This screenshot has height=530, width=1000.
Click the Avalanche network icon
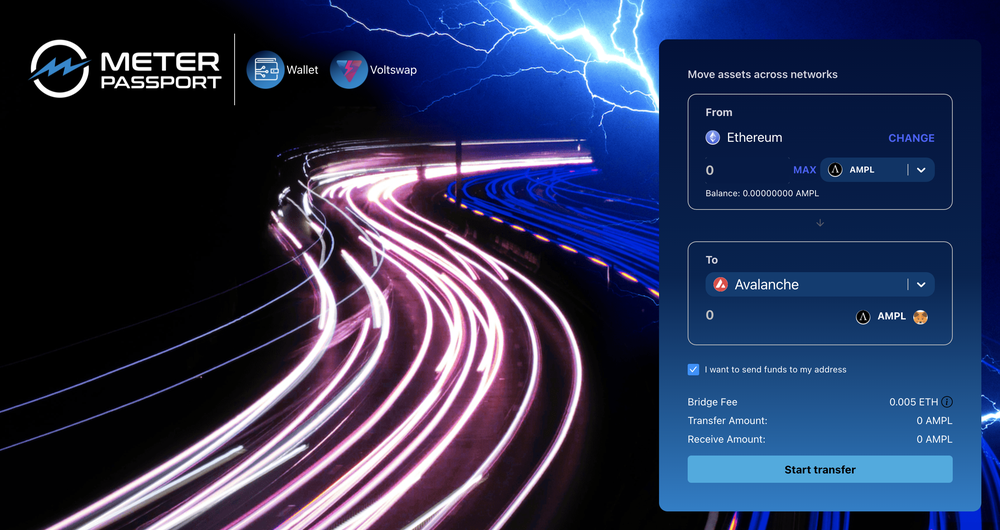pos(721,284)
